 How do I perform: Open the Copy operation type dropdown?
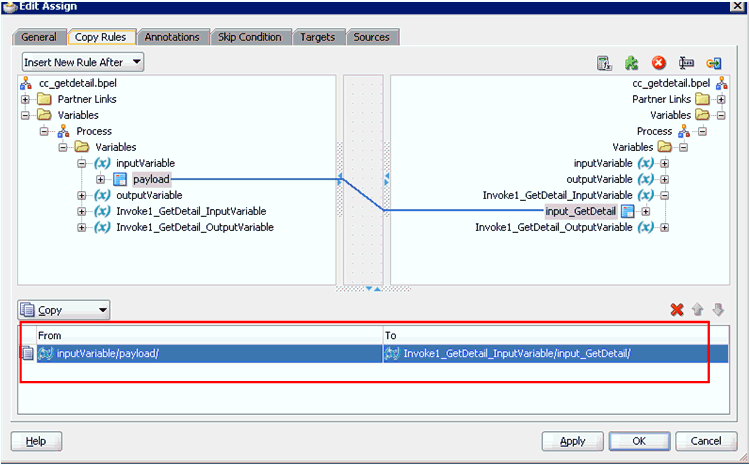pyautogui.click(x=64, y=310)
